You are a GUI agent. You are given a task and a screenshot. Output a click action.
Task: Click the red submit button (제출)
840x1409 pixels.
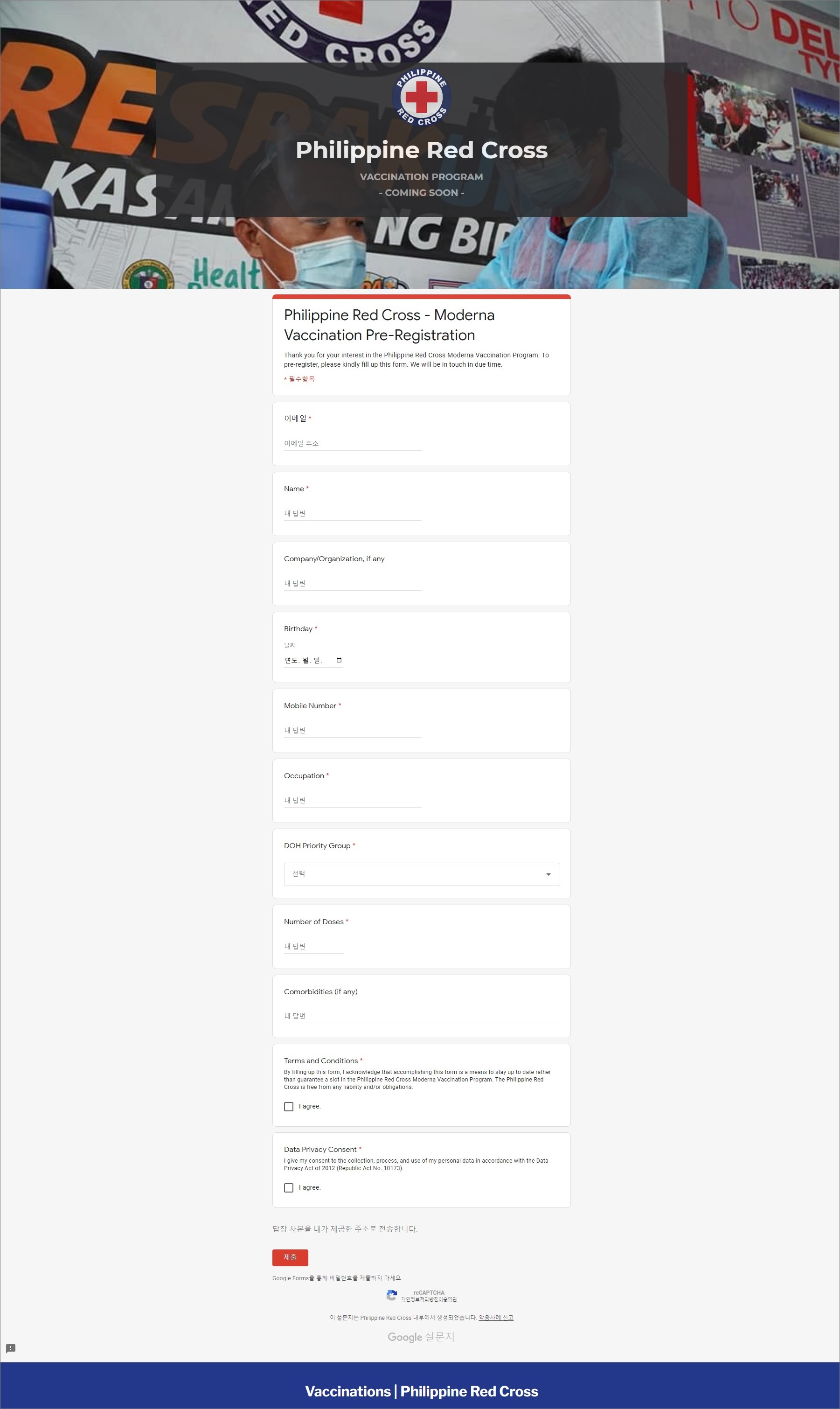[290, 1257]
